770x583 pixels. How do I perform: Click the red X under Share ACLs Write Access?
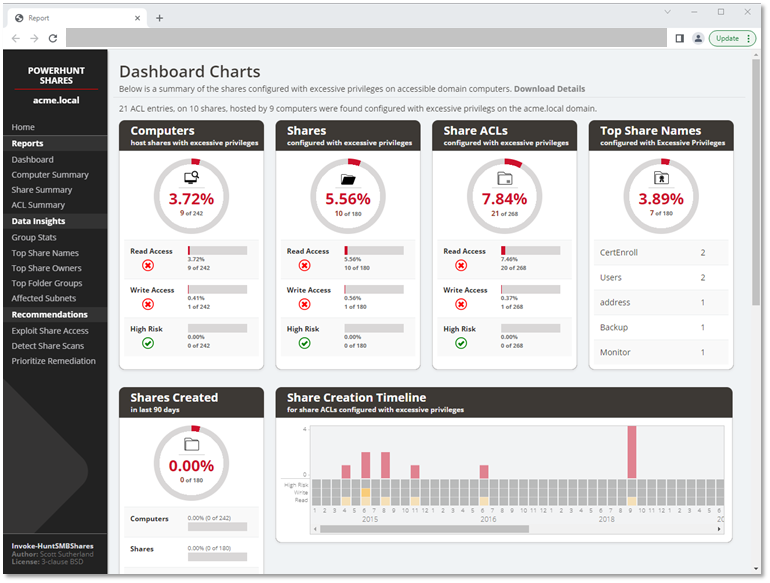461,304
